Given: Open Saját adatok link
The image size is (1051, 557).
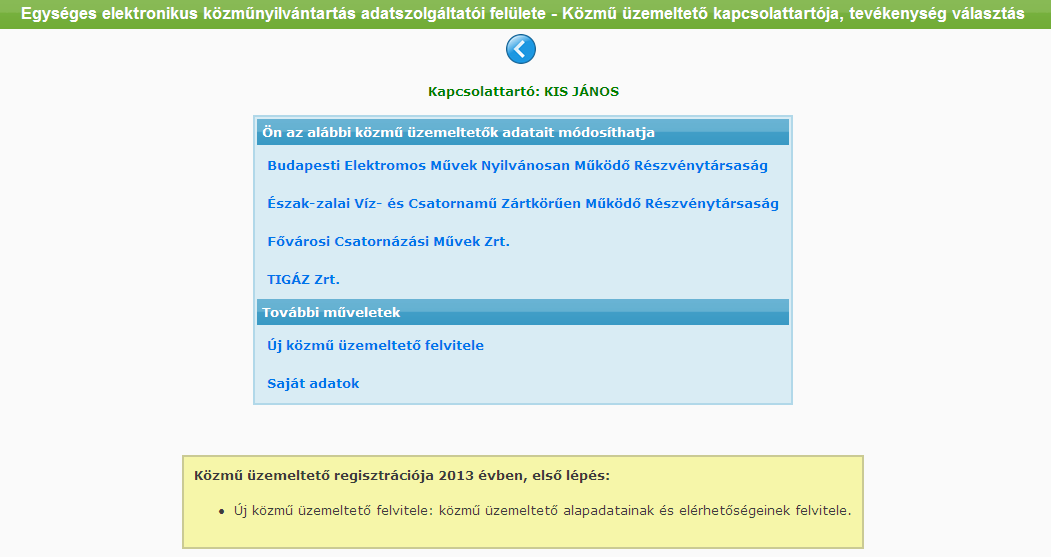Looking at the screenshot, I should [313, 383].
